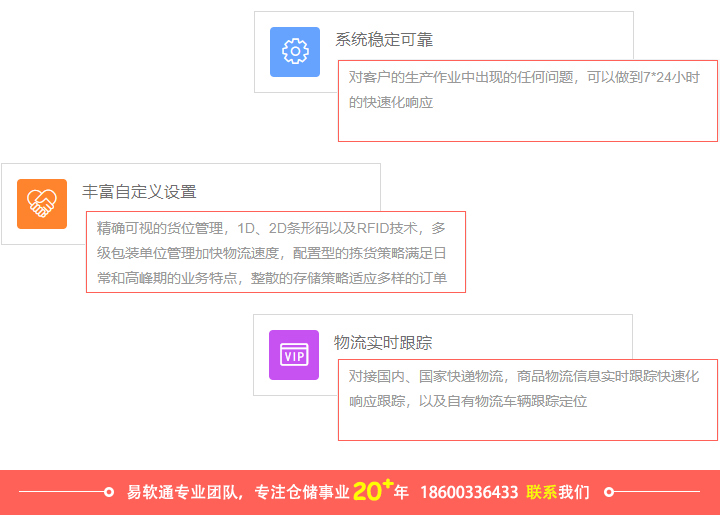The image size is (720, 526).
Task: Click the white line left of banner text
Action: [x=60, y=492]
